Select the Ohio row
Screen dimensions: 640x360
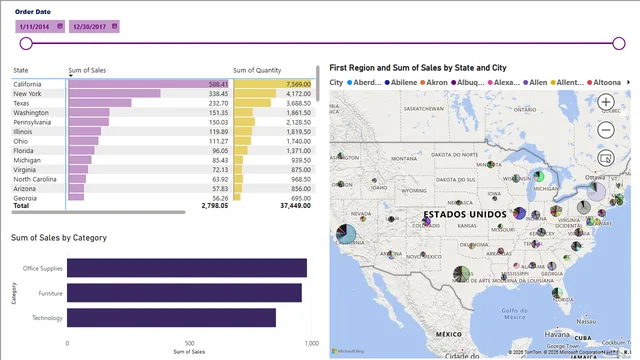(162, 141)
